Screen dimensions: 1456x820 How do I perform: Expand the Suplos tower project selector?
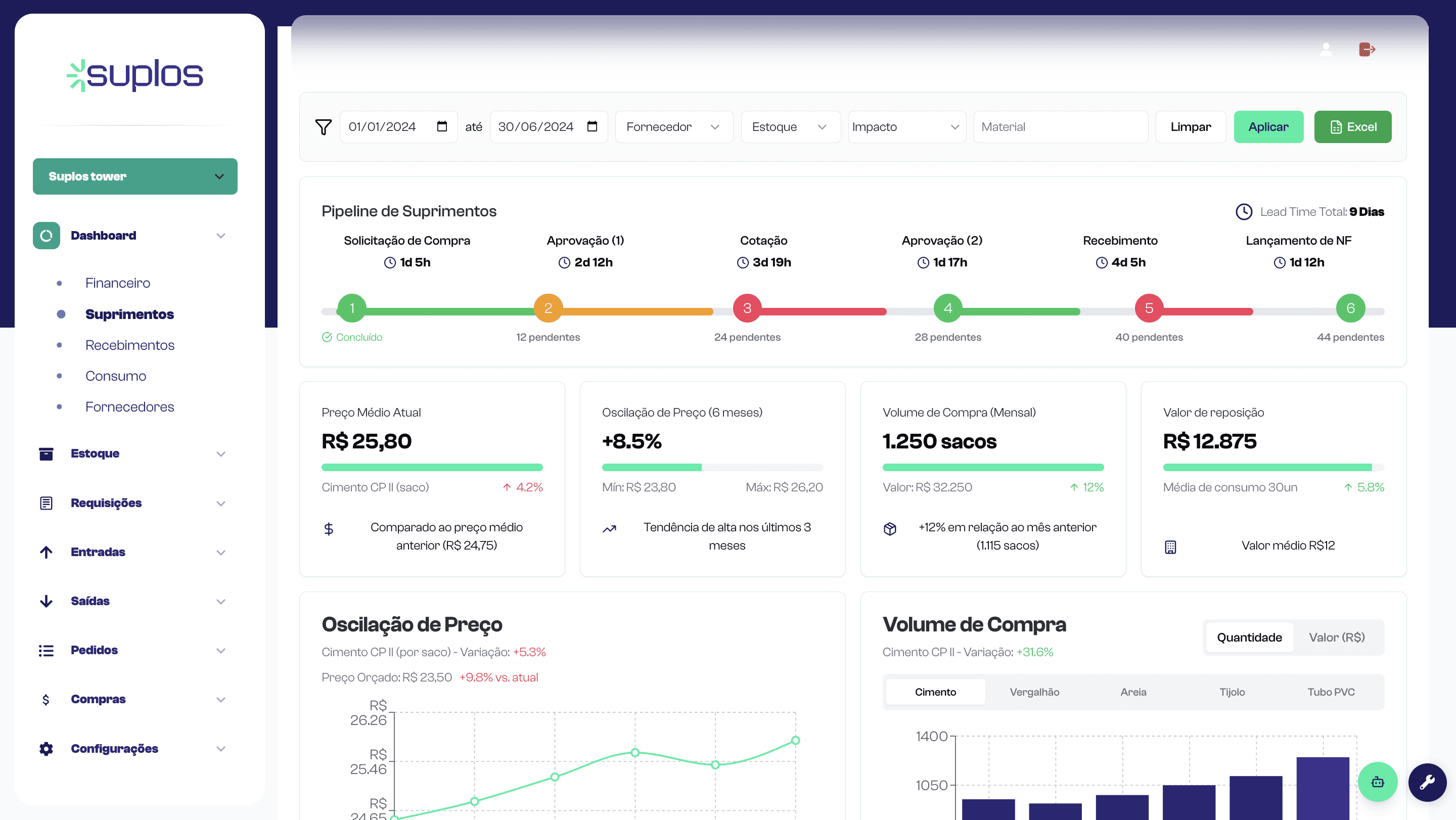pyautogui.click(x=135, y=176)
